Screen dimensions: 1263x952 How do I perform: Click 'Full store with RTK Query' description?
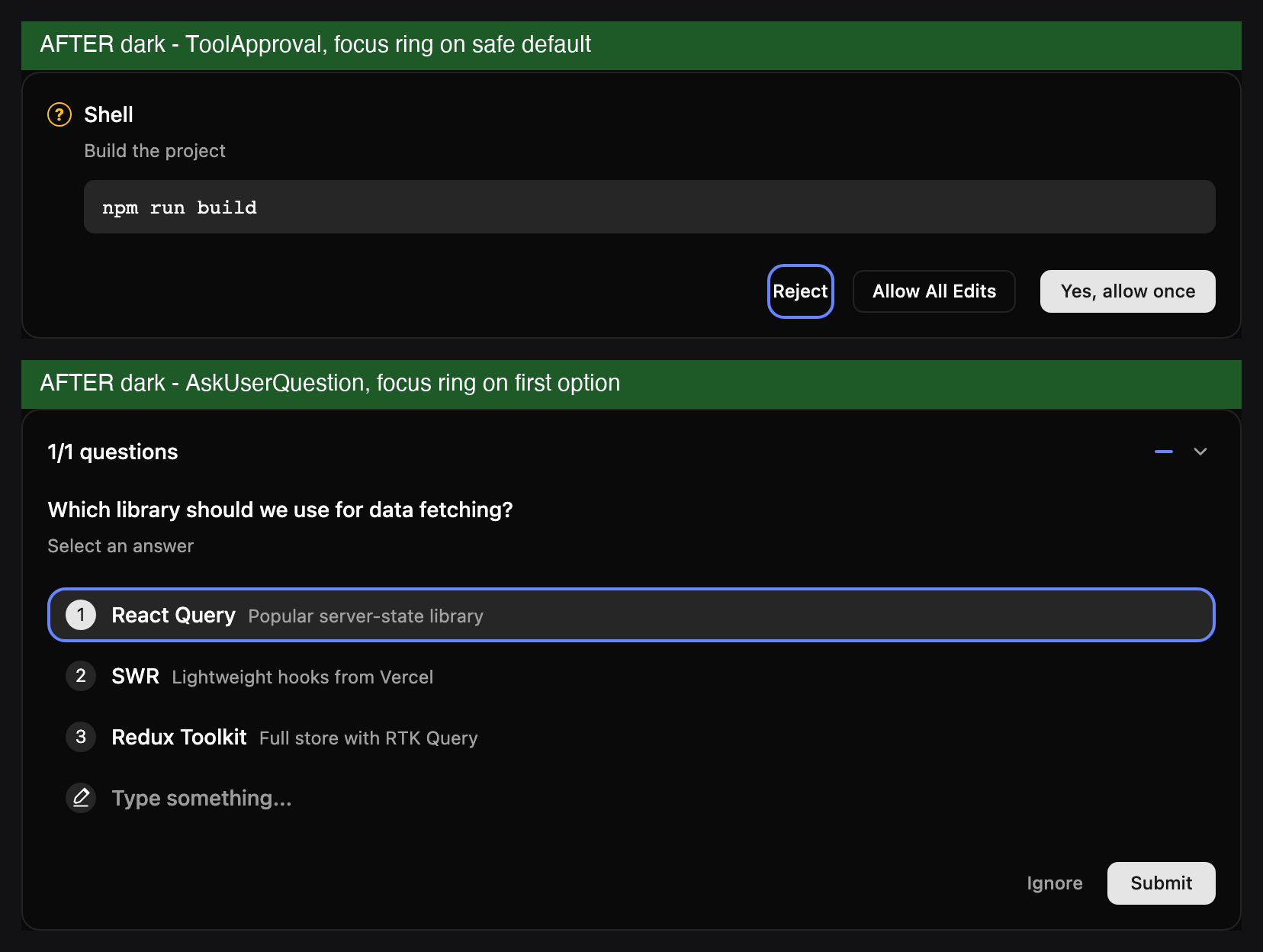pos(368,738)
